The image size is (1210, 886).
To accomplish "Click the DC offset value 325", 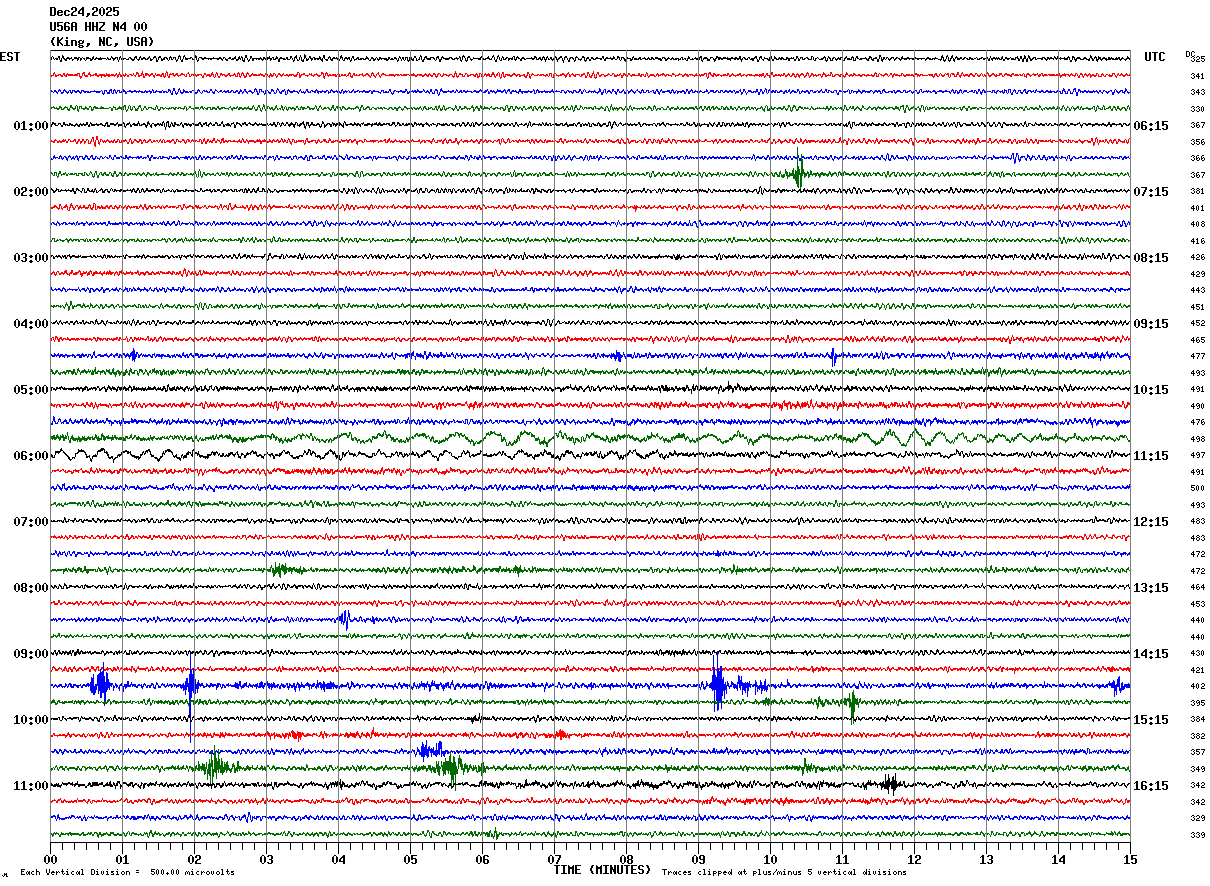I will (1198, 60).
